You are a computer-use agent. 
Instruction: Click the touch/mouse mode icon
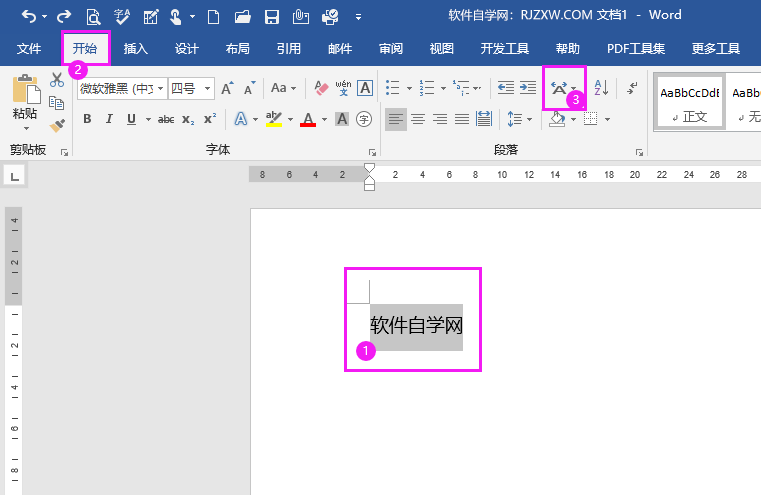176,17
